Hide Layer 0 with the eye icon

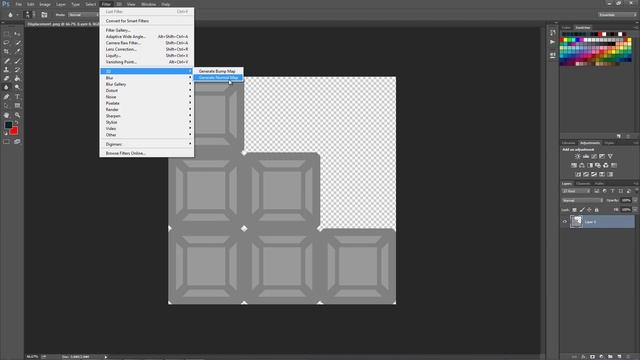tap(565, 222)
